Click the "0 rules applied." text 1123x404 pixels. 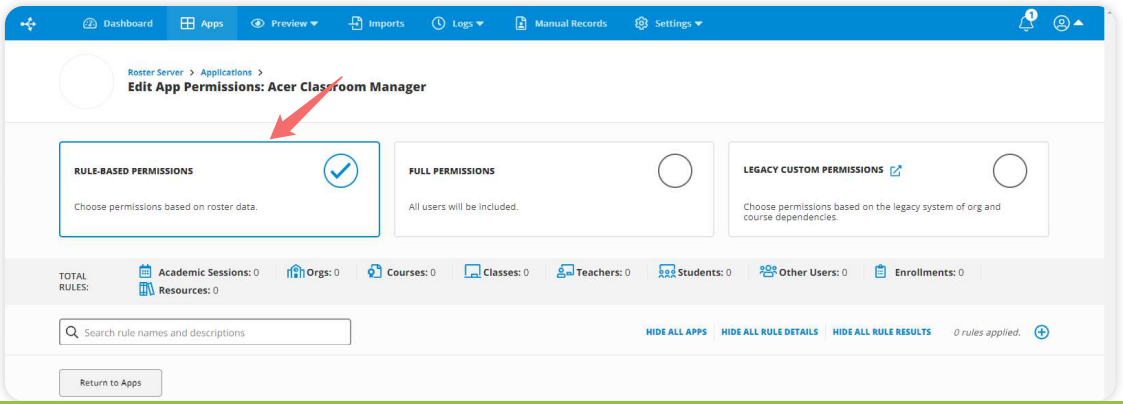point(987,332)
